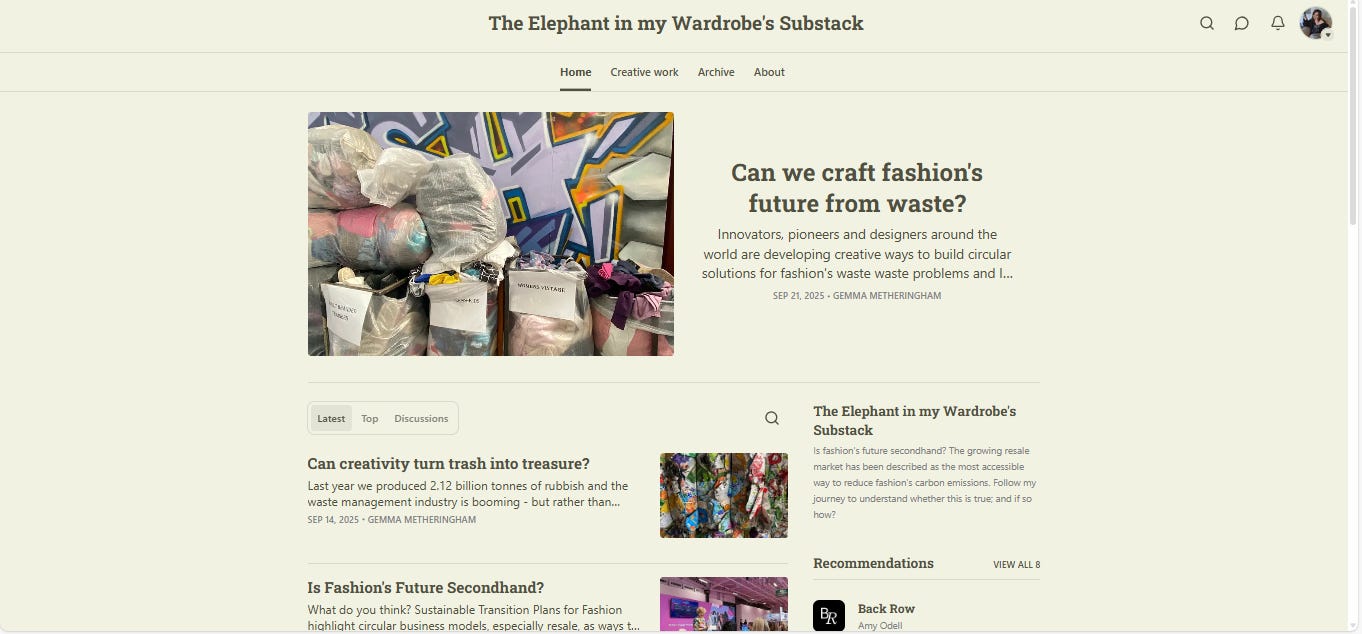
Task: Click the magnifier icon beside post filters
Action: click(x=772, y=418)
